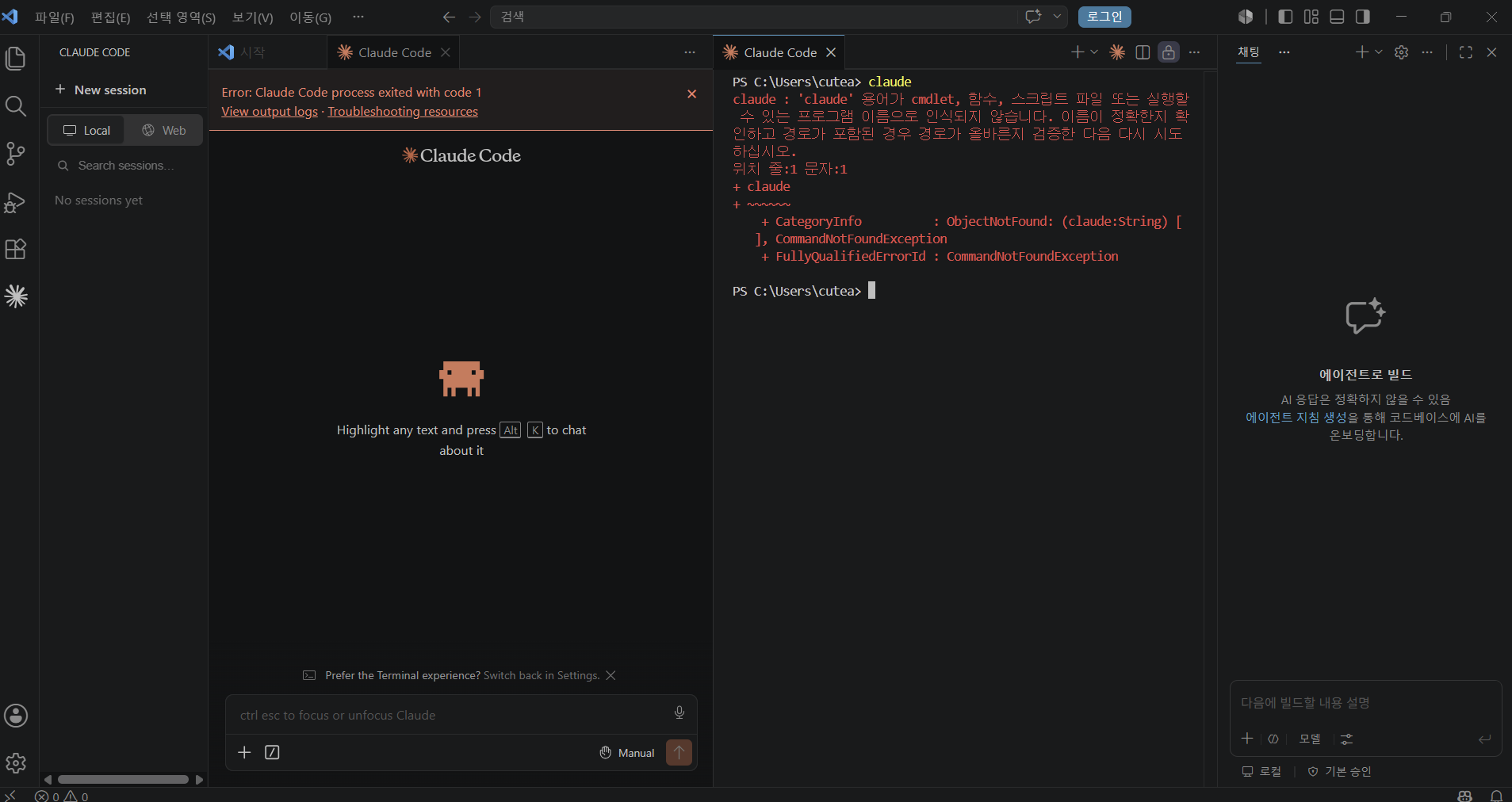Select the Claude Code activity bar icon
The image size is (1512, 802).
click(16, 296)
